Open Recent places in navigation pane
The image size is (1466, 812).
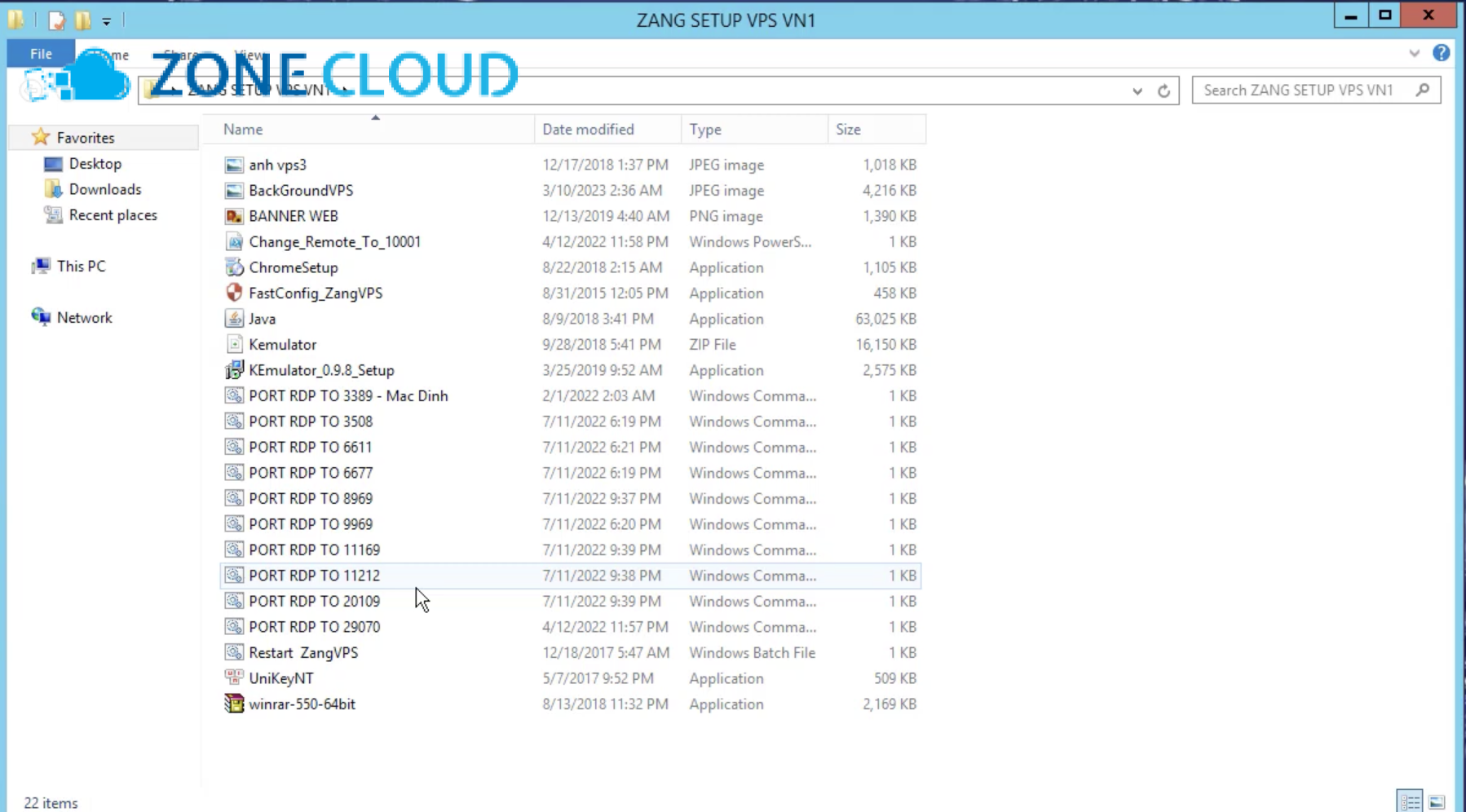(x=113, y=215)
